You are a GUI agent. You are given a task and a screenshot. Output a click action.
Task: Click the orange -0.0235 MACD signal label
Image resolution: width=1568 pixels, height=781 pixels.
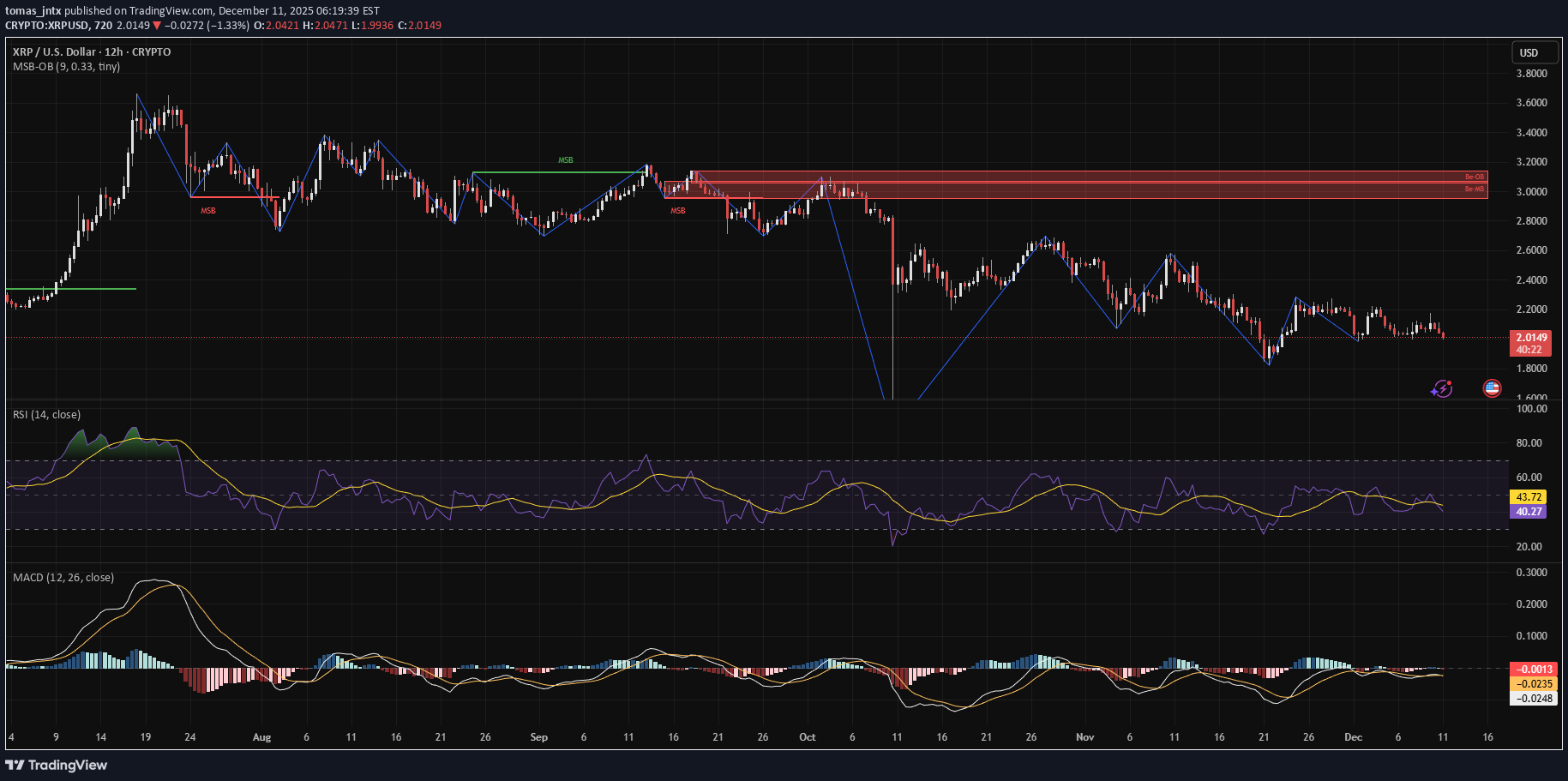[1534, 684]
